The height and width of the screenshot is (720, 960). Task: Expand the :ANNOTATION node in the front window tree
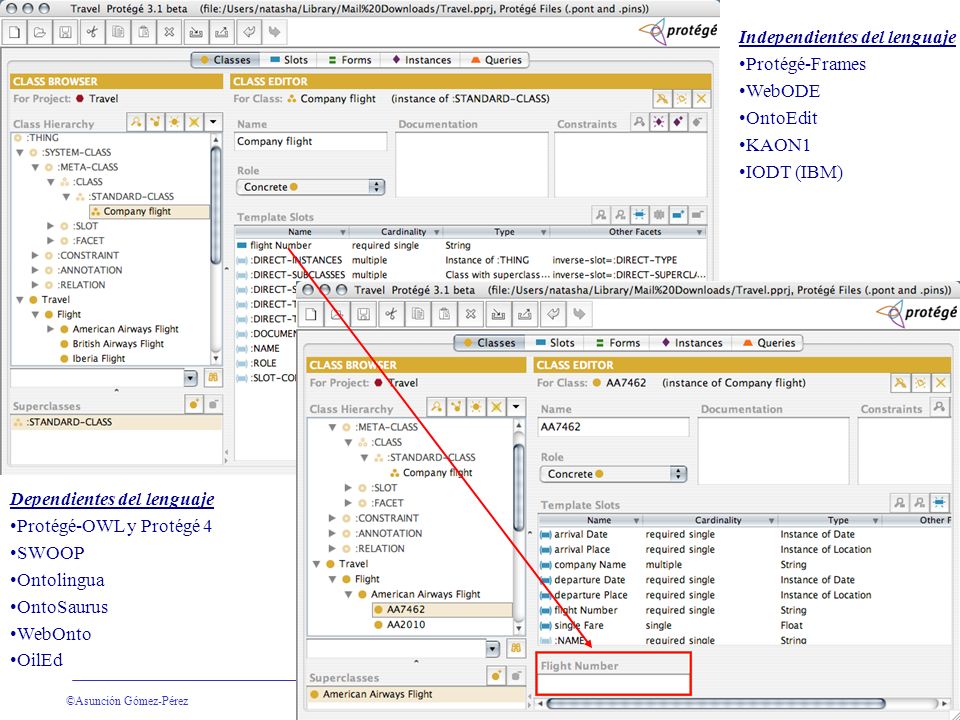pos(332,533)
